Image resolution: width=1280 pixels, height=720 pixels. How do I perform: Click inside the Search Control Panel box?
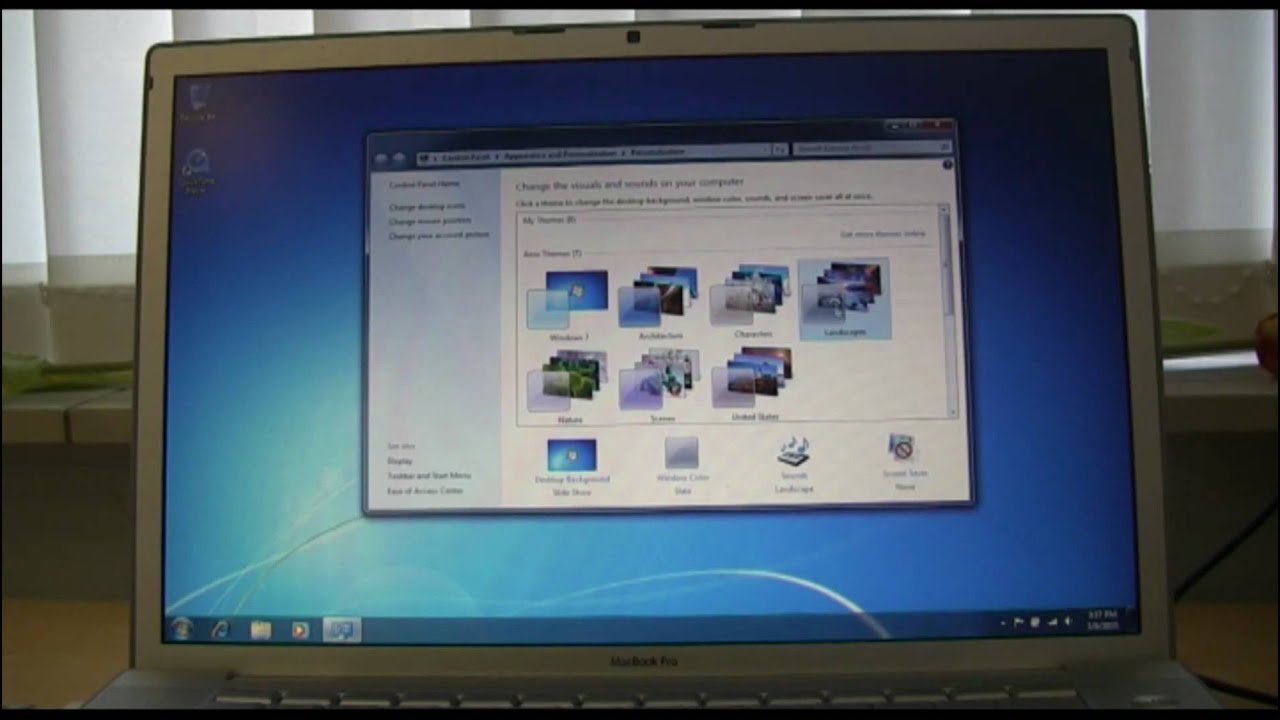pos(865,148)
